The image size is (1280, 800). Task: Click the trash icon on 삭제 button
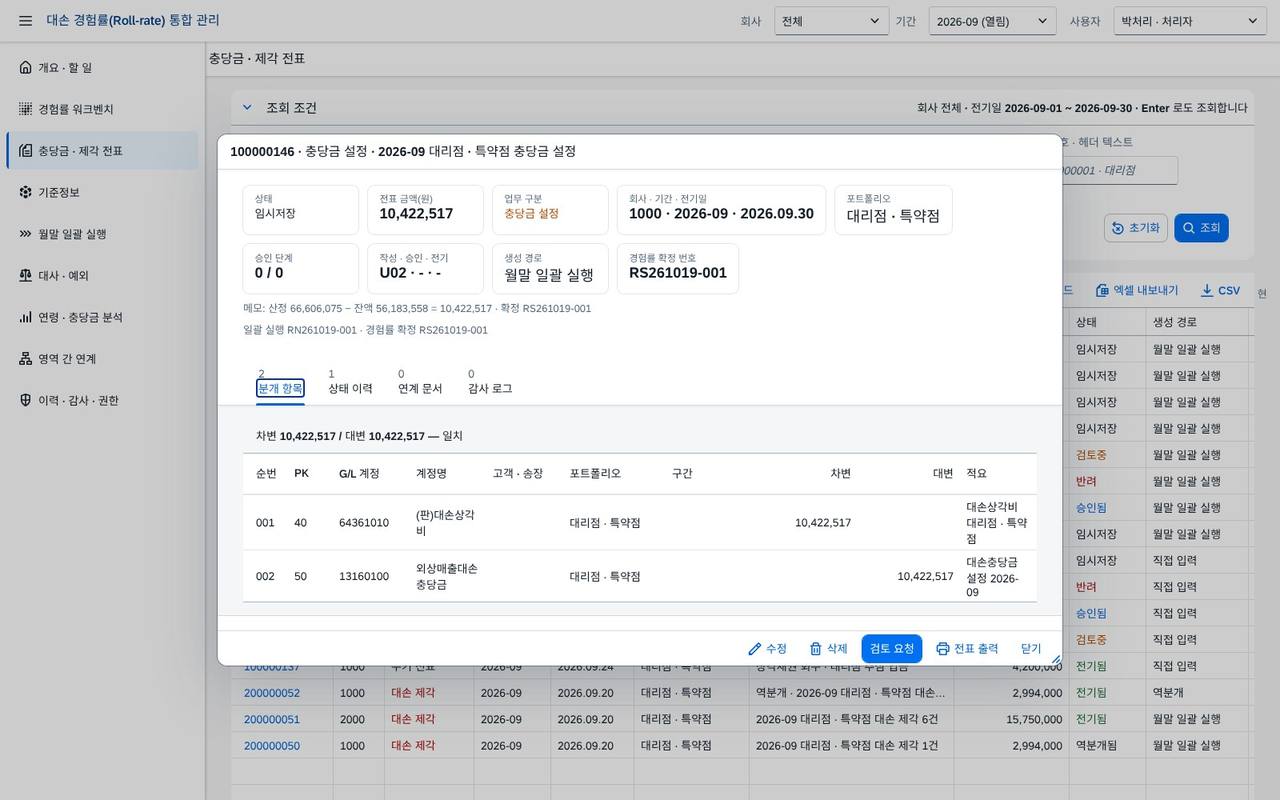point(816,649)
